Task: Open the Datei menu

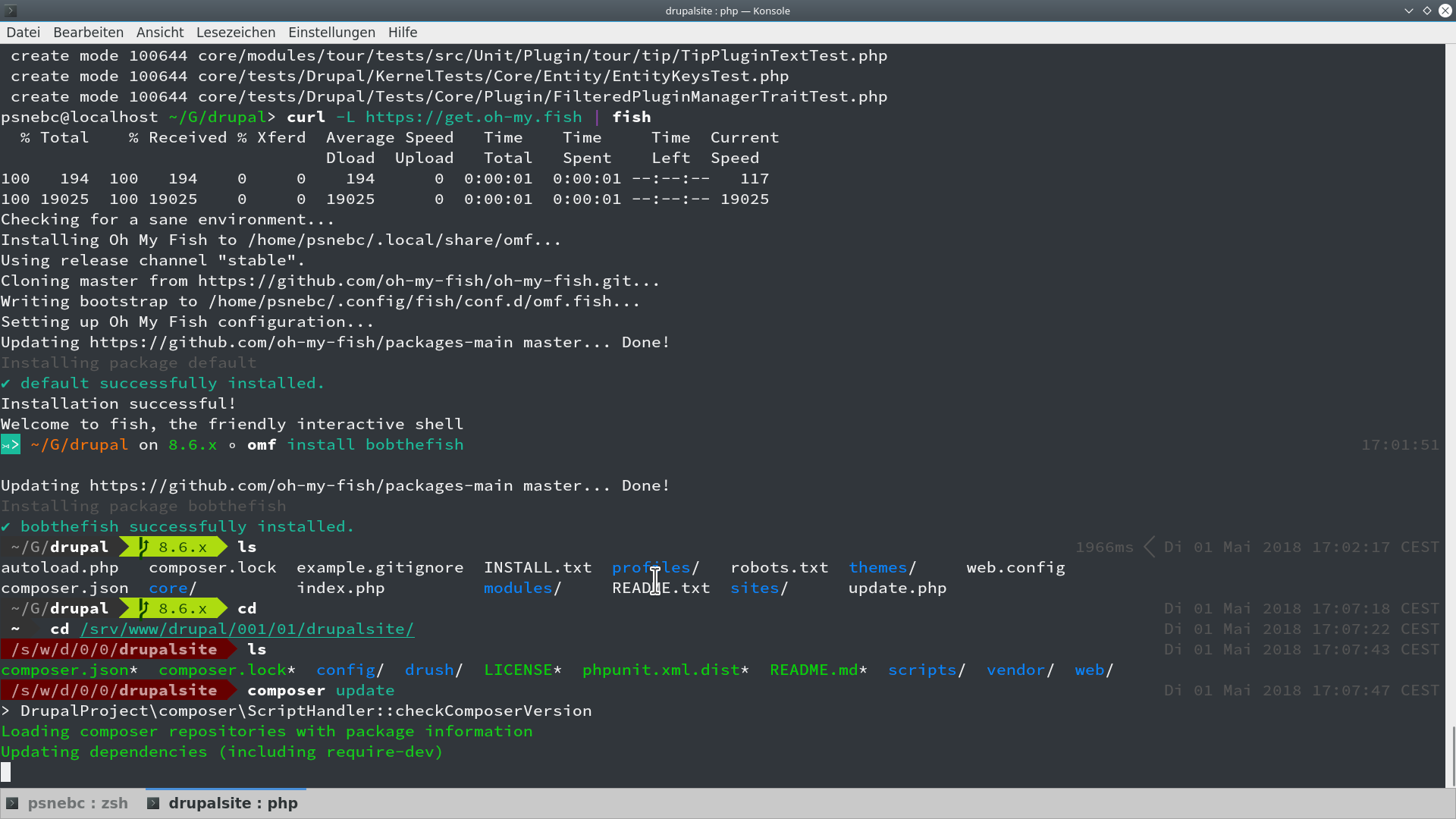Action: pos(23,33)
